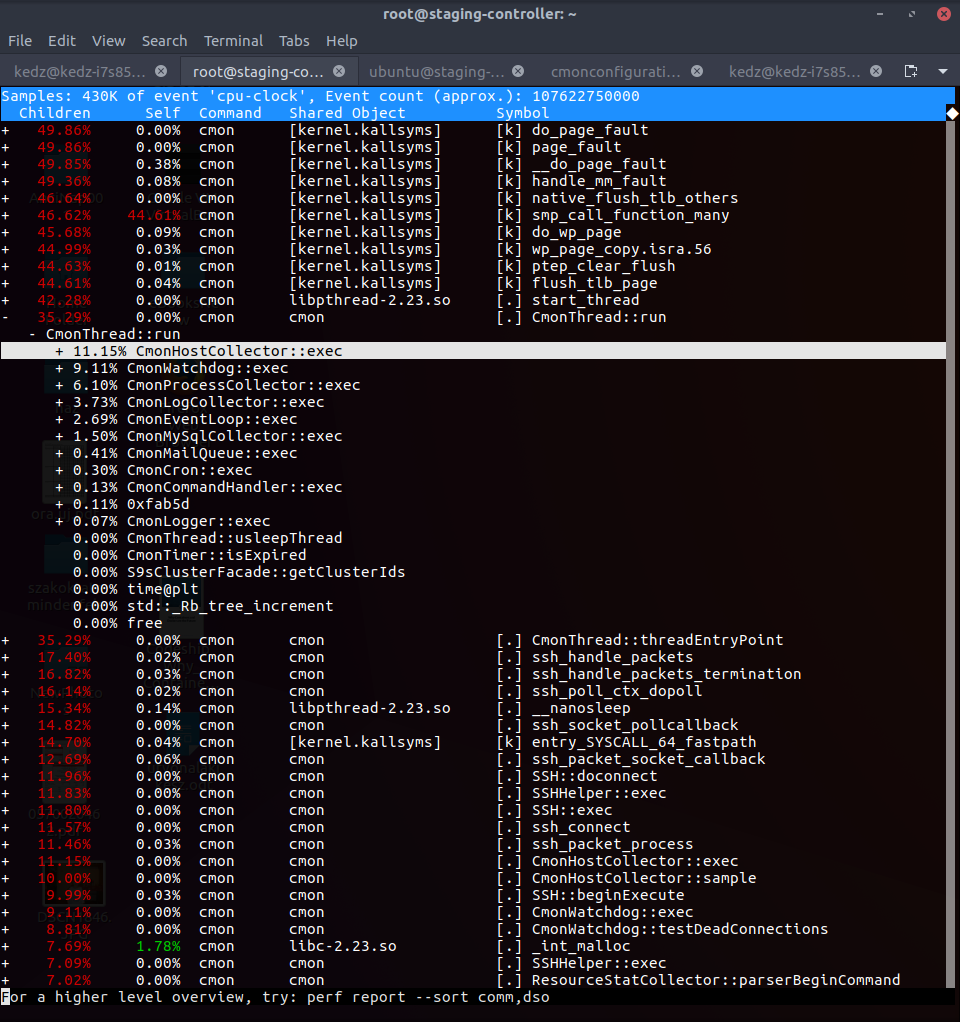960x1022 pixels.
Task: Close the cmonconfigurati tab
Action: (697, 71)
